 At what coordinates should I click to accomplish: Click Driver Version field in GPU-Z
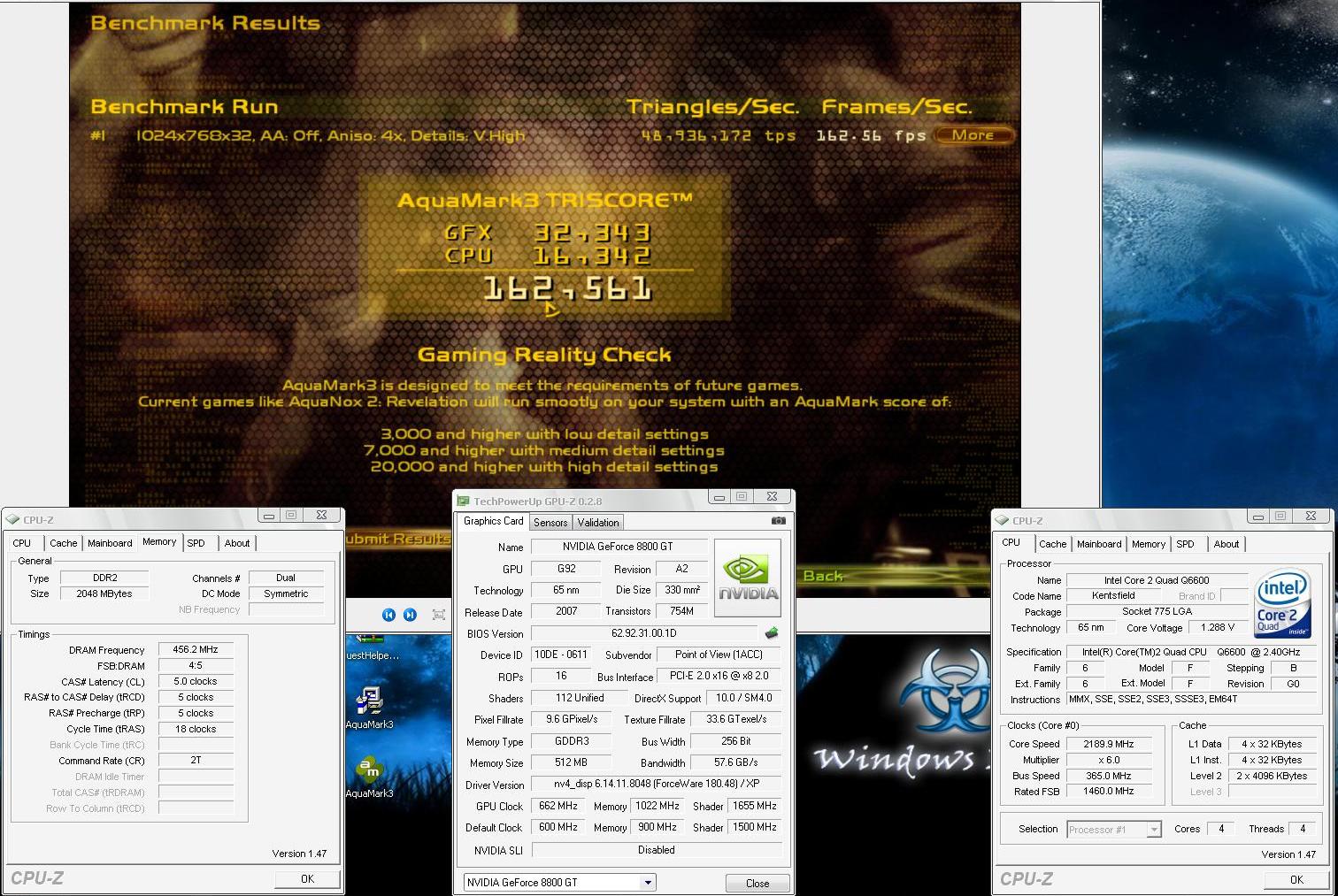[656, 784]
